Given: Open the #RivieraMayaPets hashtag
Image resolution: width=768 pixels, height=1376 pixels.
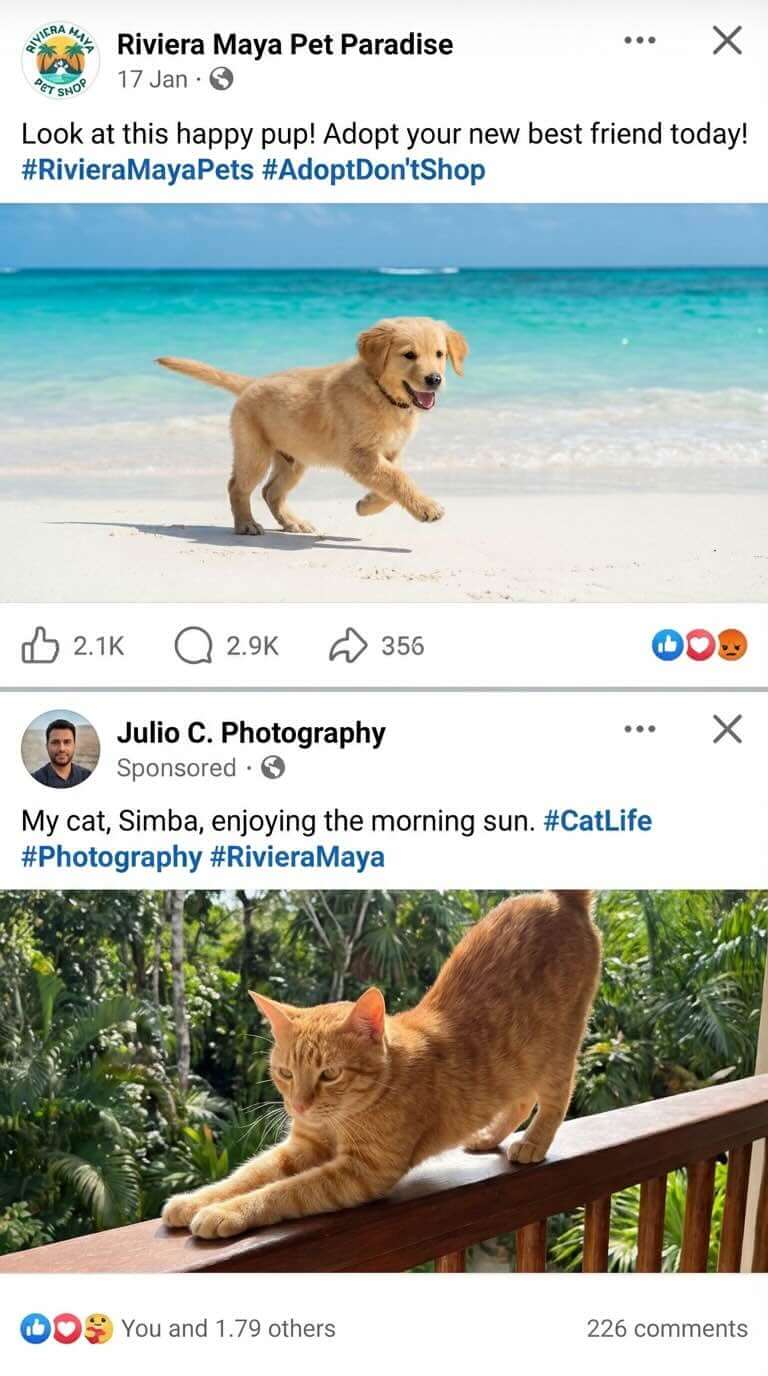Looking at the screenshot, I should click(137, 170).
